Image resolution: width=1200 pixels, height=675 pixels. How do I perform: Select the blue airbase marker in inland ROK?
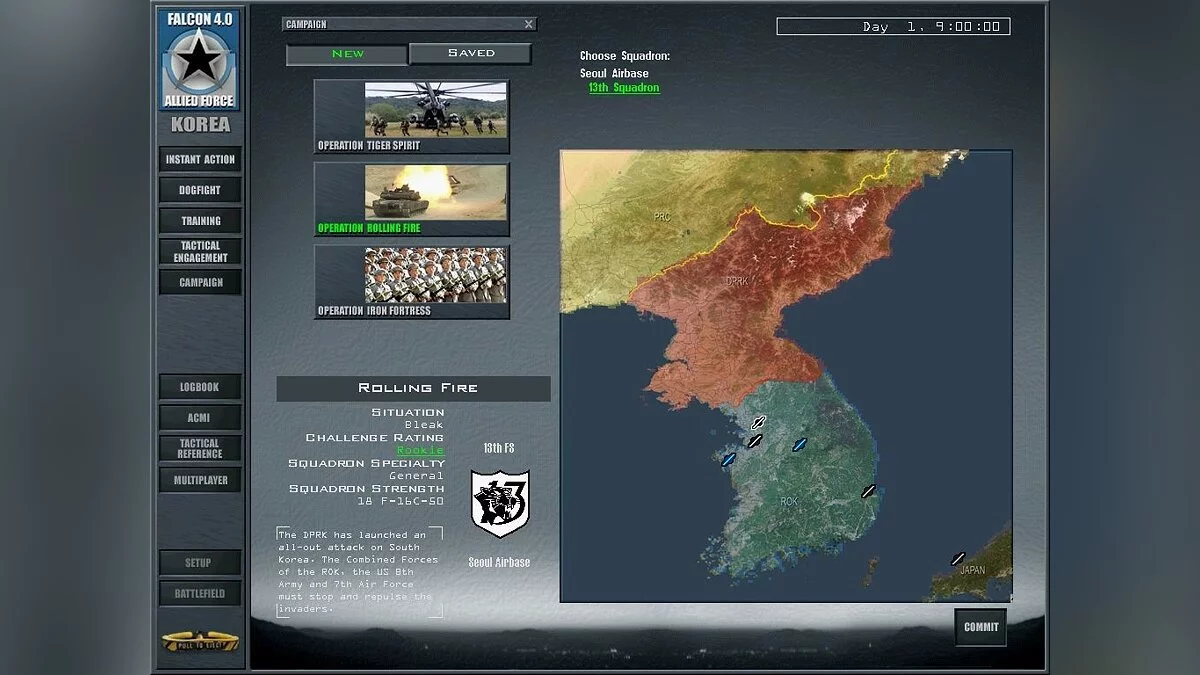click(x=799, y=445)
